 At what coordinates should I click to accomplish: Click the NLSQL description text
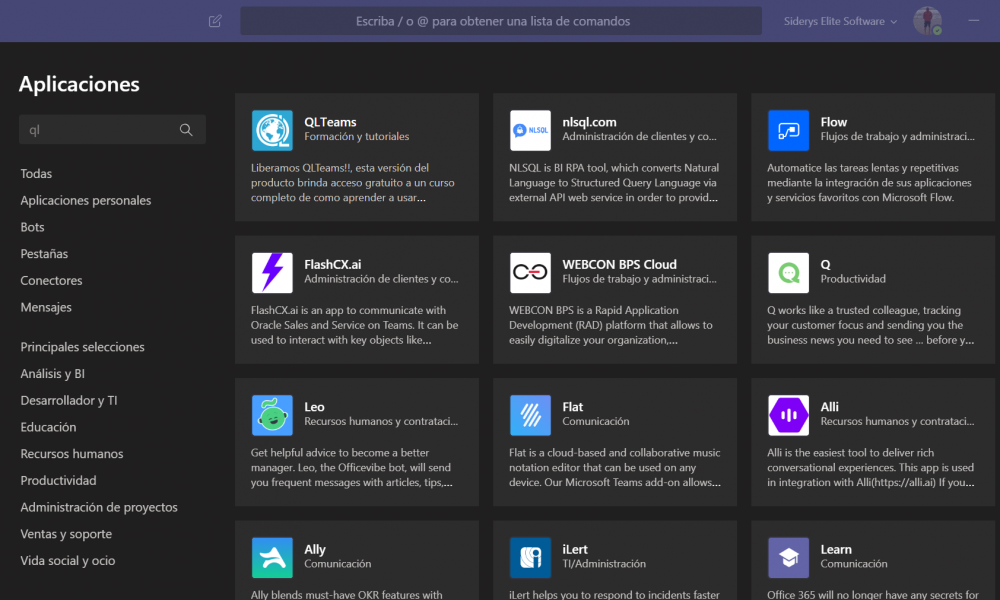pos(614,182)
